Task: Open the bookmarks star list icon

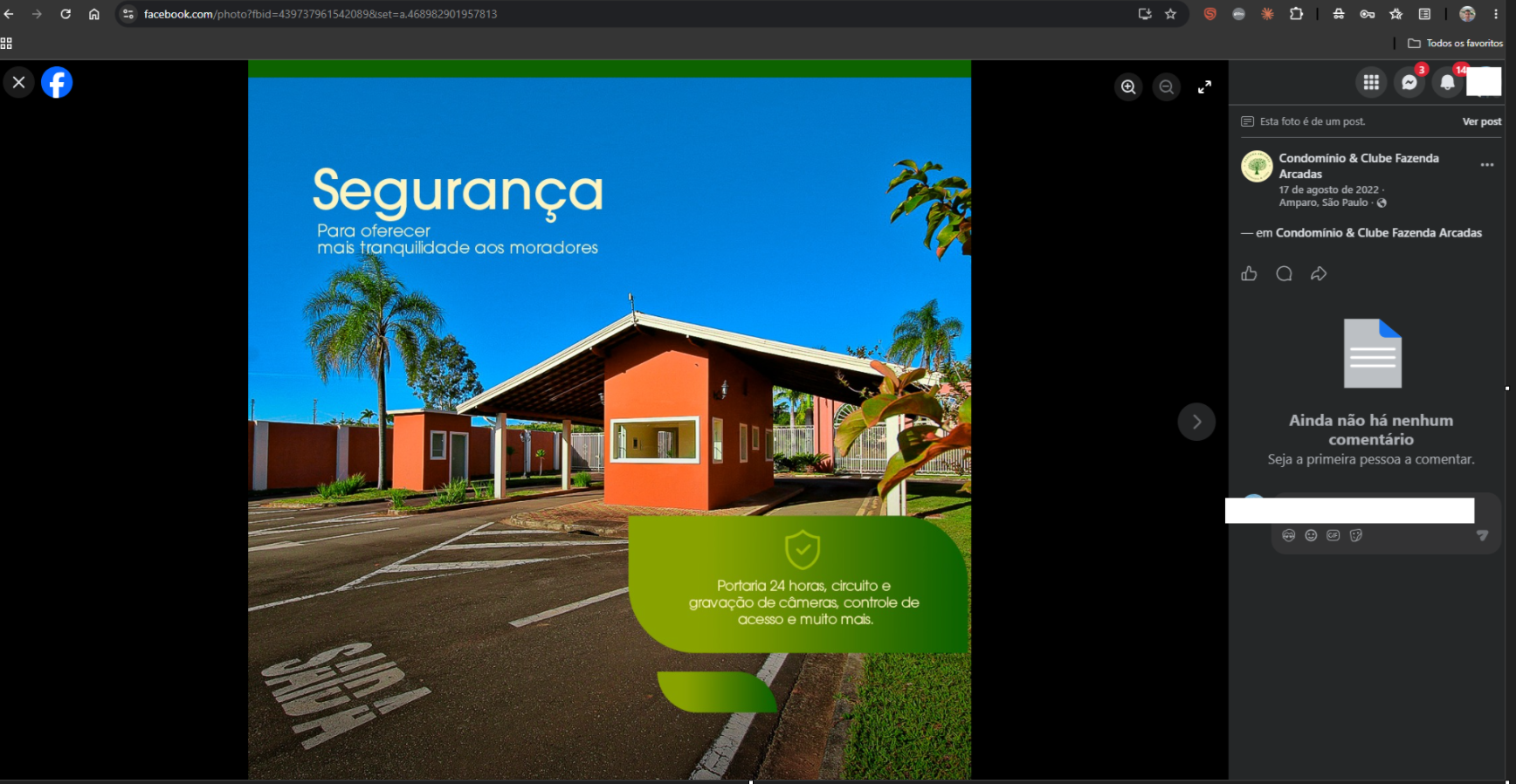Action: coord(1395,14)
